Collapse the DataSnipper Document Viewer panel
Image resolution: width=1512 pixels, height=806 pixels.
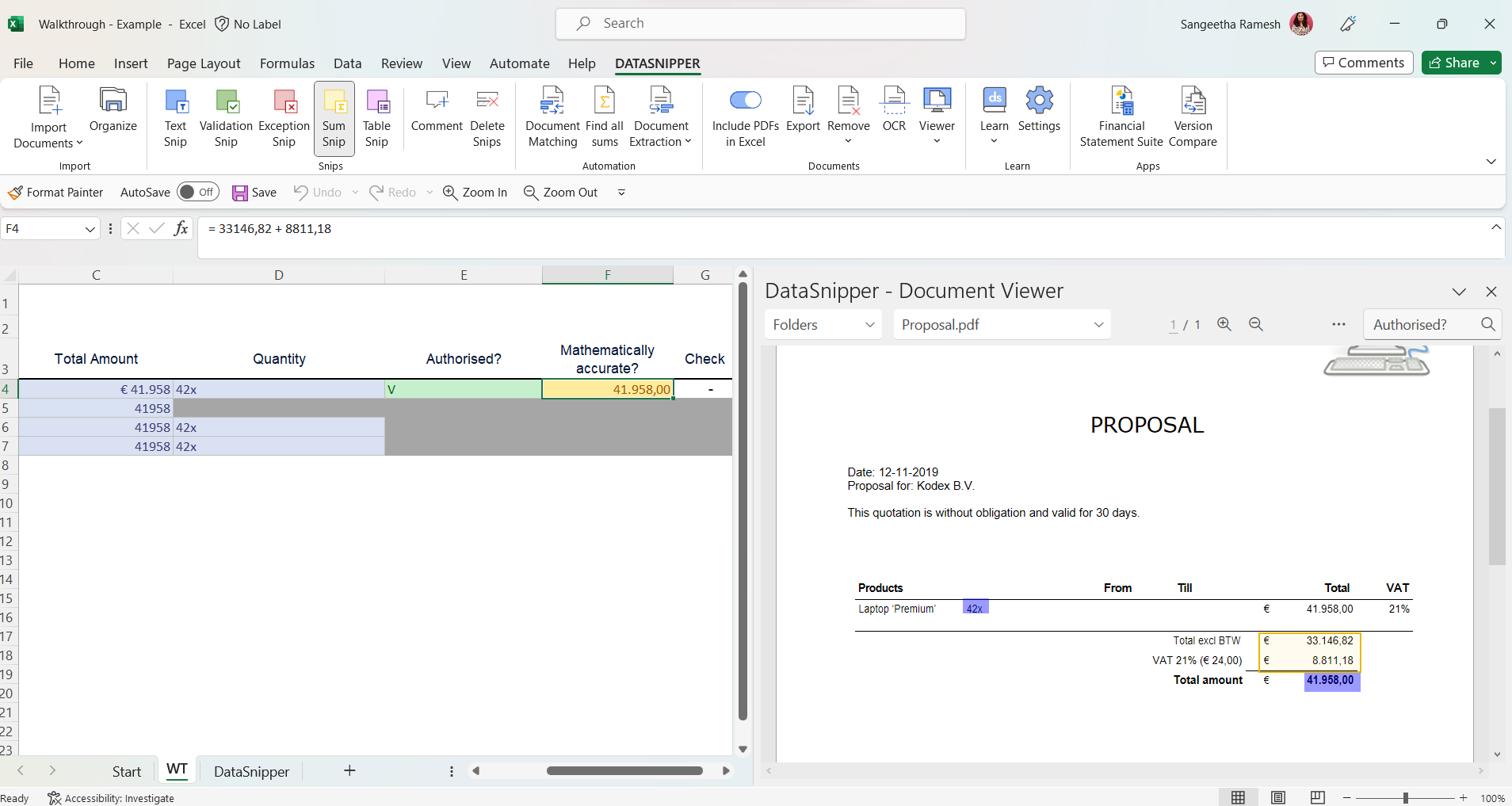click(x=1459, y=292)
